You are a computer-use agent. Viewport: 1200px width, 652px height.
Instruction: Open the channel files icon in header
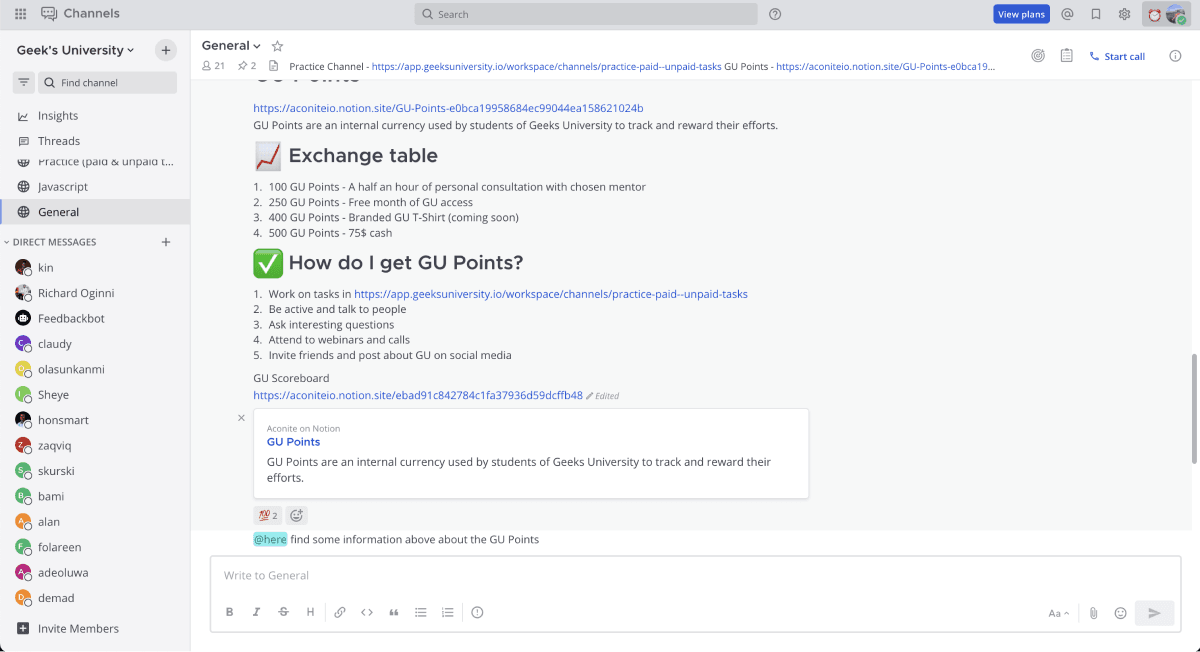coord(274,66)
